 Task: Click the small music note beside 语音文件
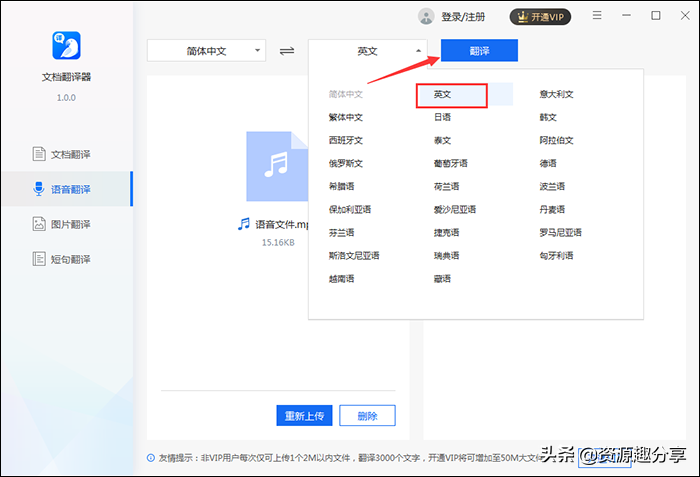[x=244, y=224]
